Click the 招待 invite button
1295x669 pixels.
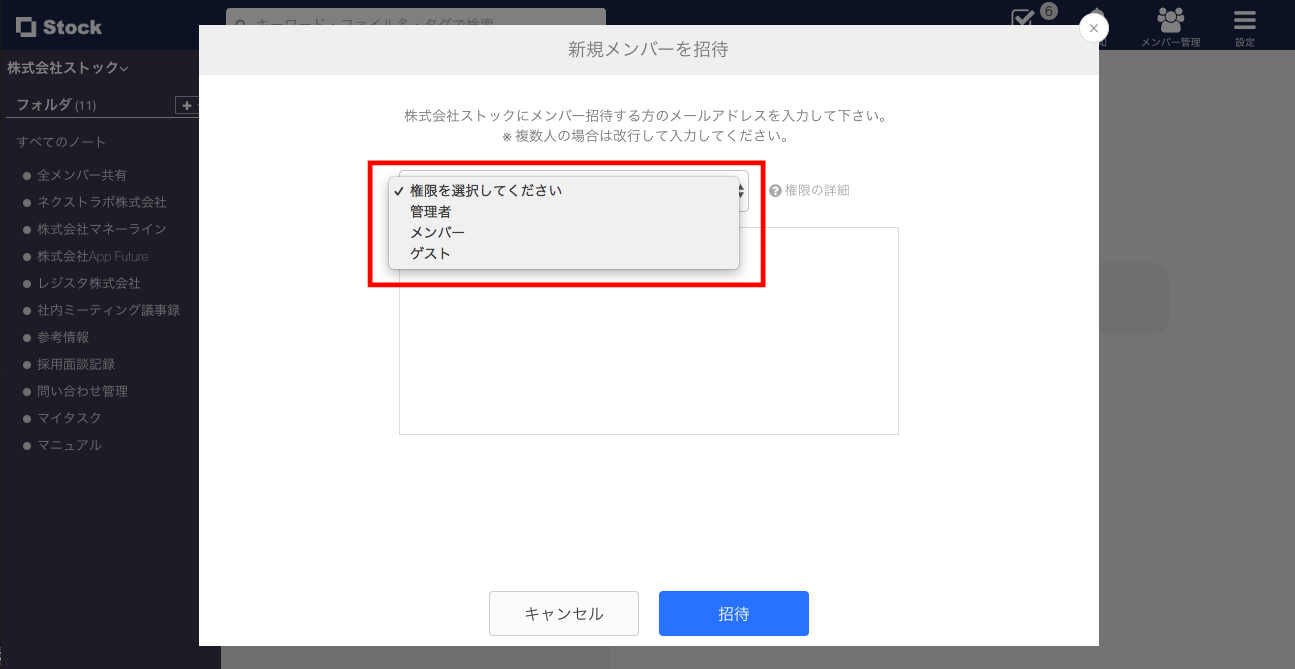click(x=733, y=613)
